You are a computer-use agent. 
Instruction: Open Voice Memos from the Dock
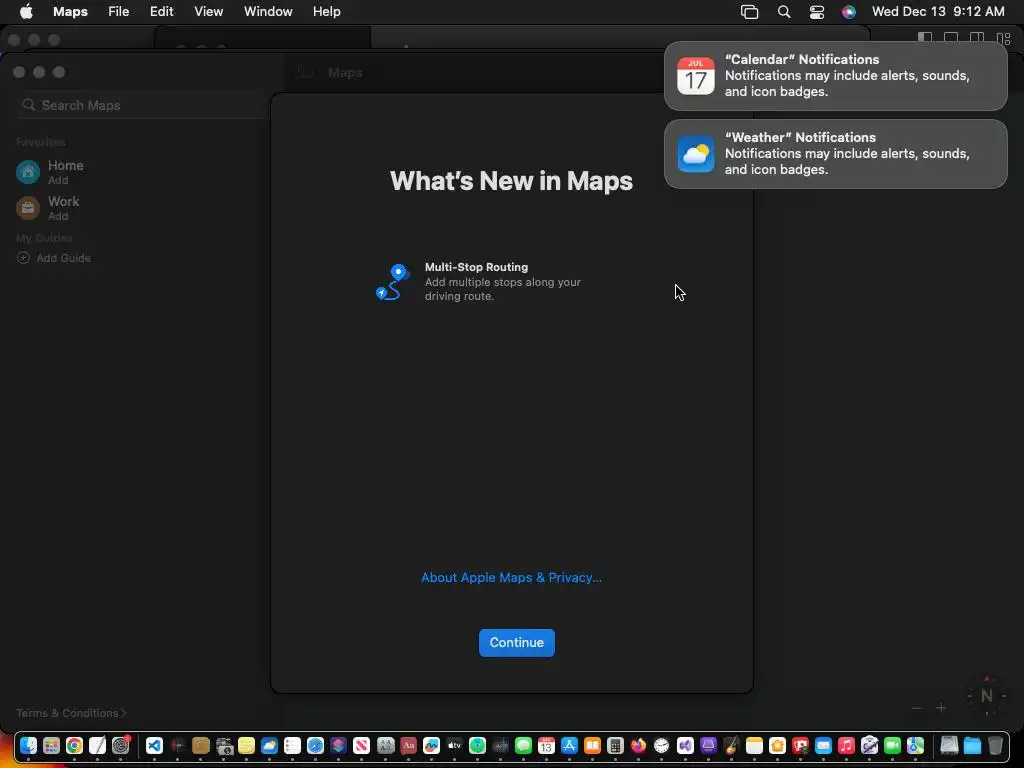point(178,745)
